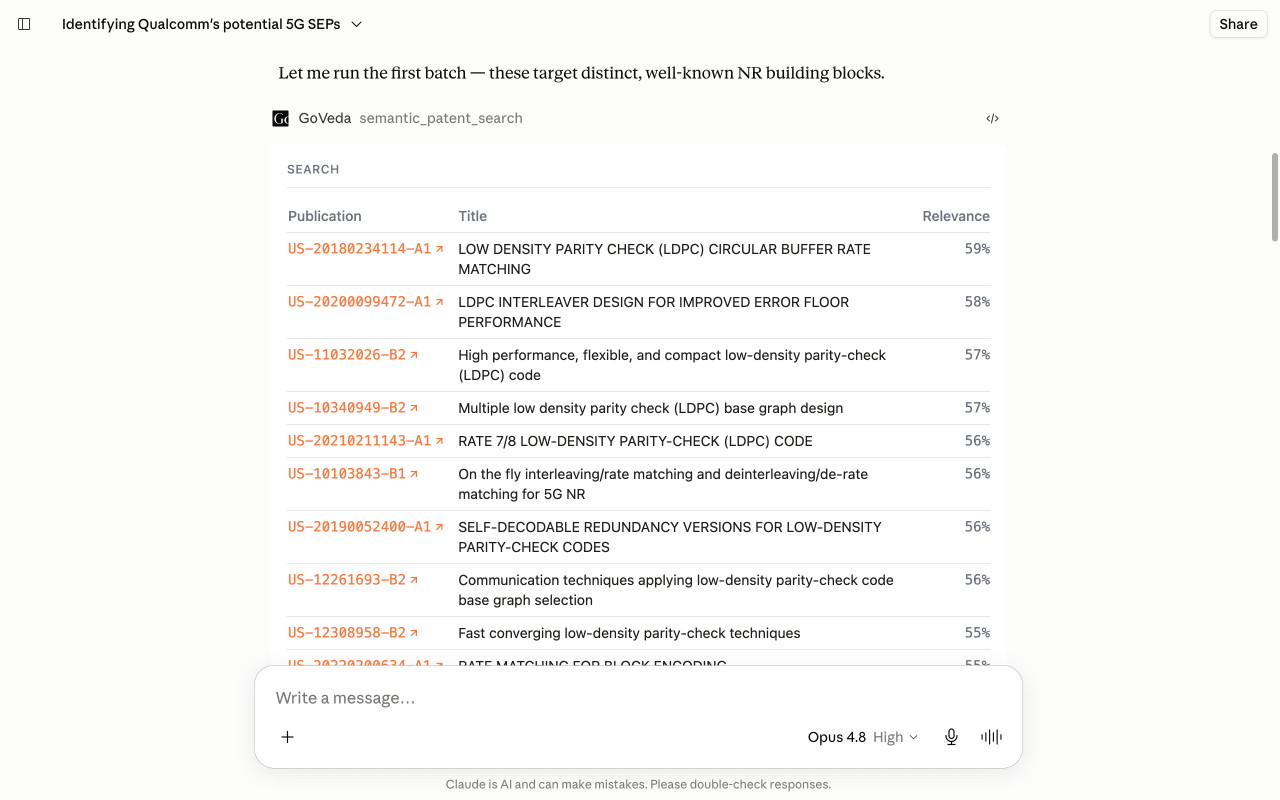Toggle the sidebar panel icon

click(x=24, y=24)
